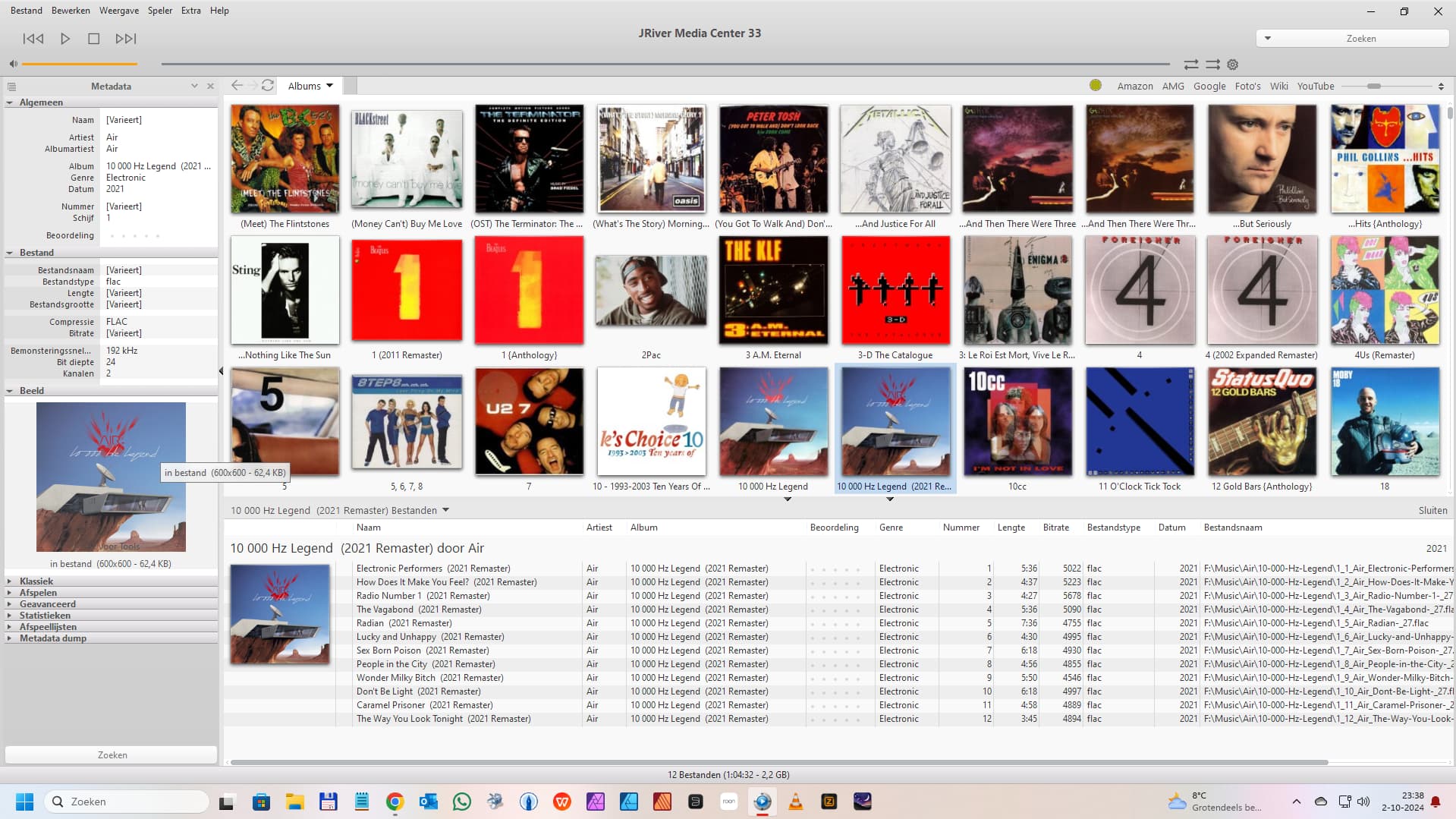This screenshot has height=819, width=1456.
Task: Collapse the Beeld section
Action: coord(10,391)
